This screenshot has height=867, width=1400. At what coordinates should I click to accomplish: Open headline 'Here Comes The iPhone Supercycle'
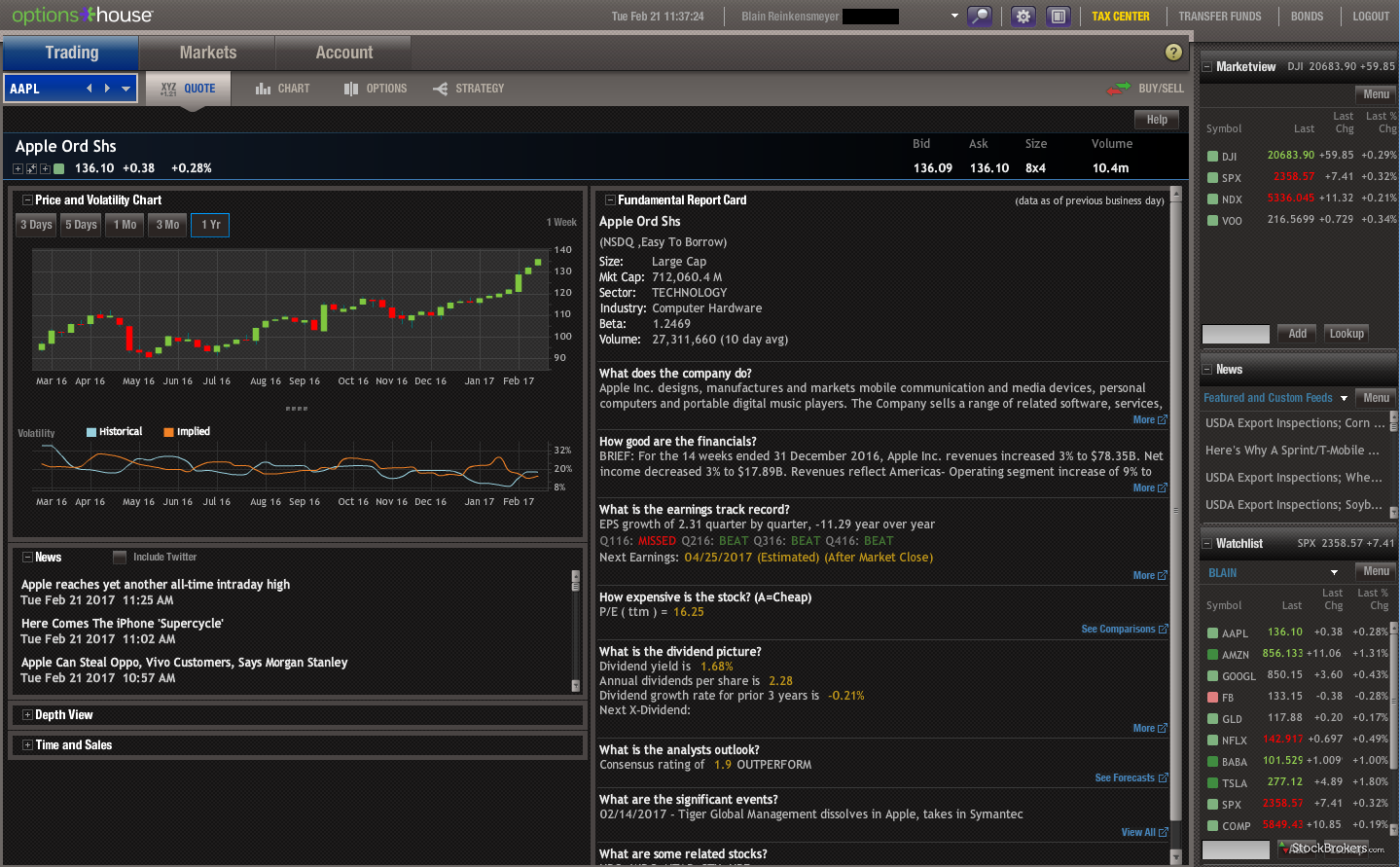pos(122,624)
